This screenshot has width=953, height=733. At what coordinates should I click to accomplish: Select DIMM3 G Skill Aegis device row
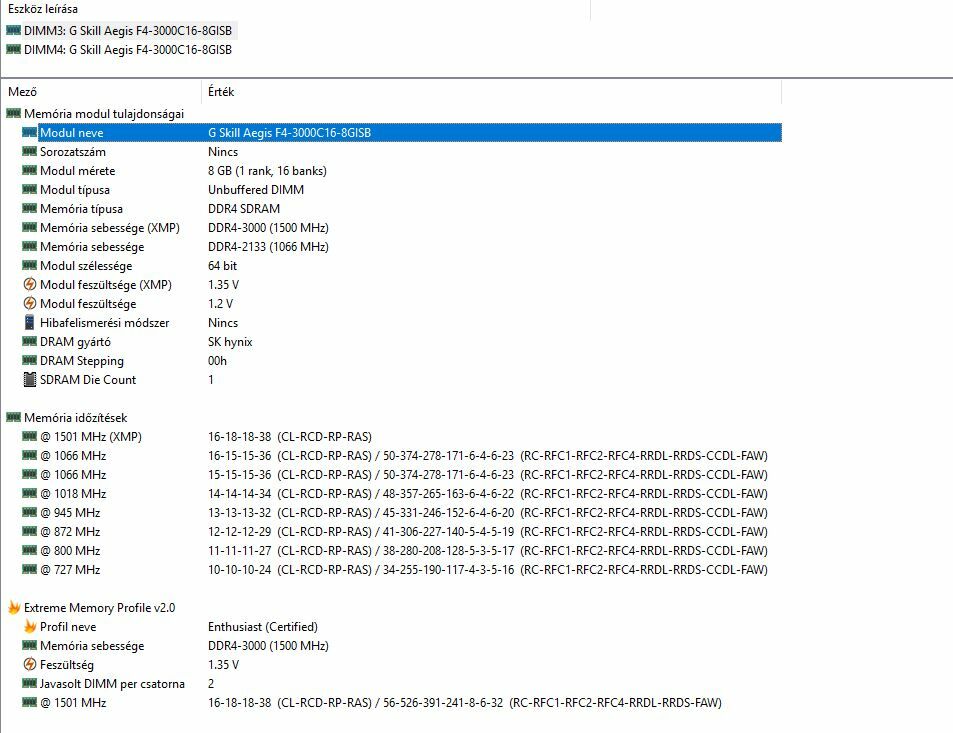(x=121, y=30)
